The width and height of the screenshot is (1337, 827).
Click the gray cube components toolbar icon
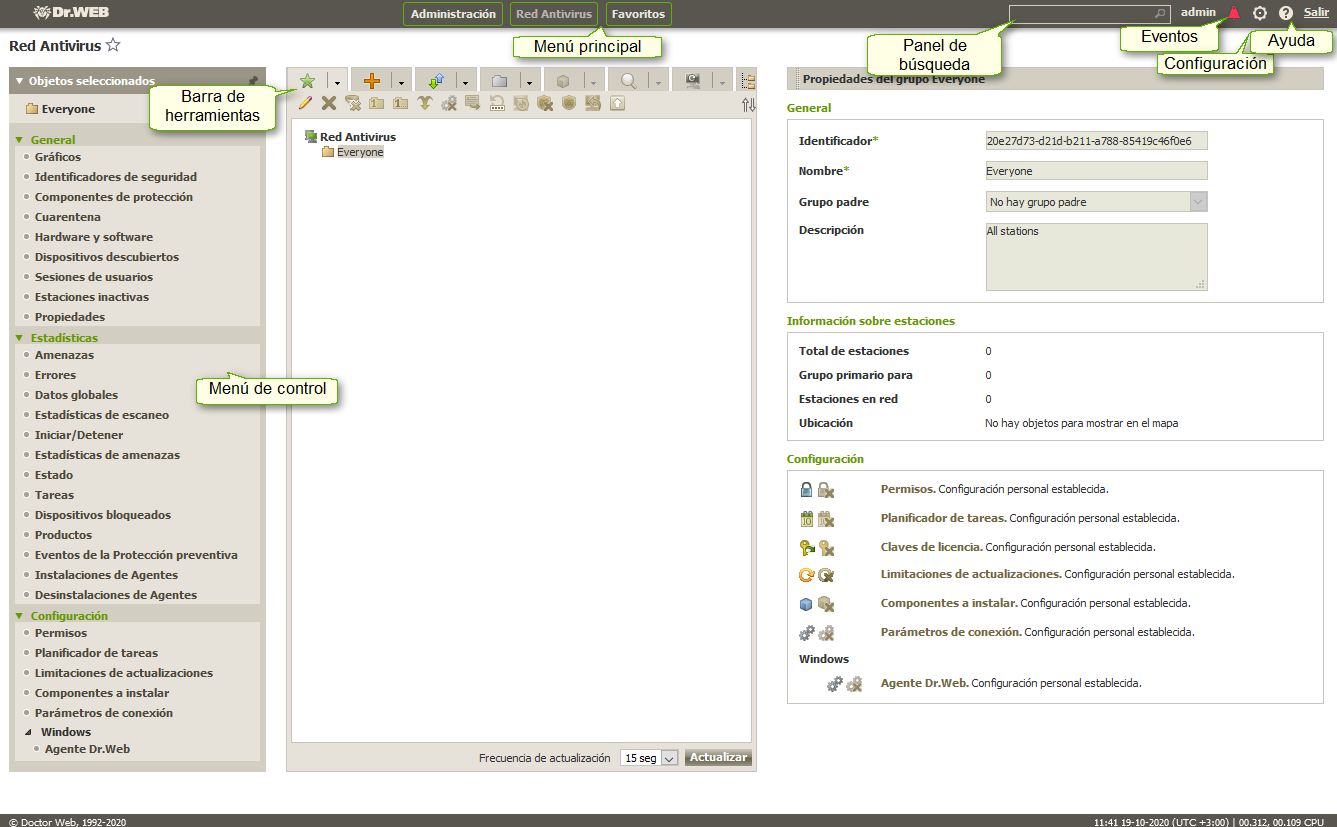pyautogui.click(x=564, y=81)
